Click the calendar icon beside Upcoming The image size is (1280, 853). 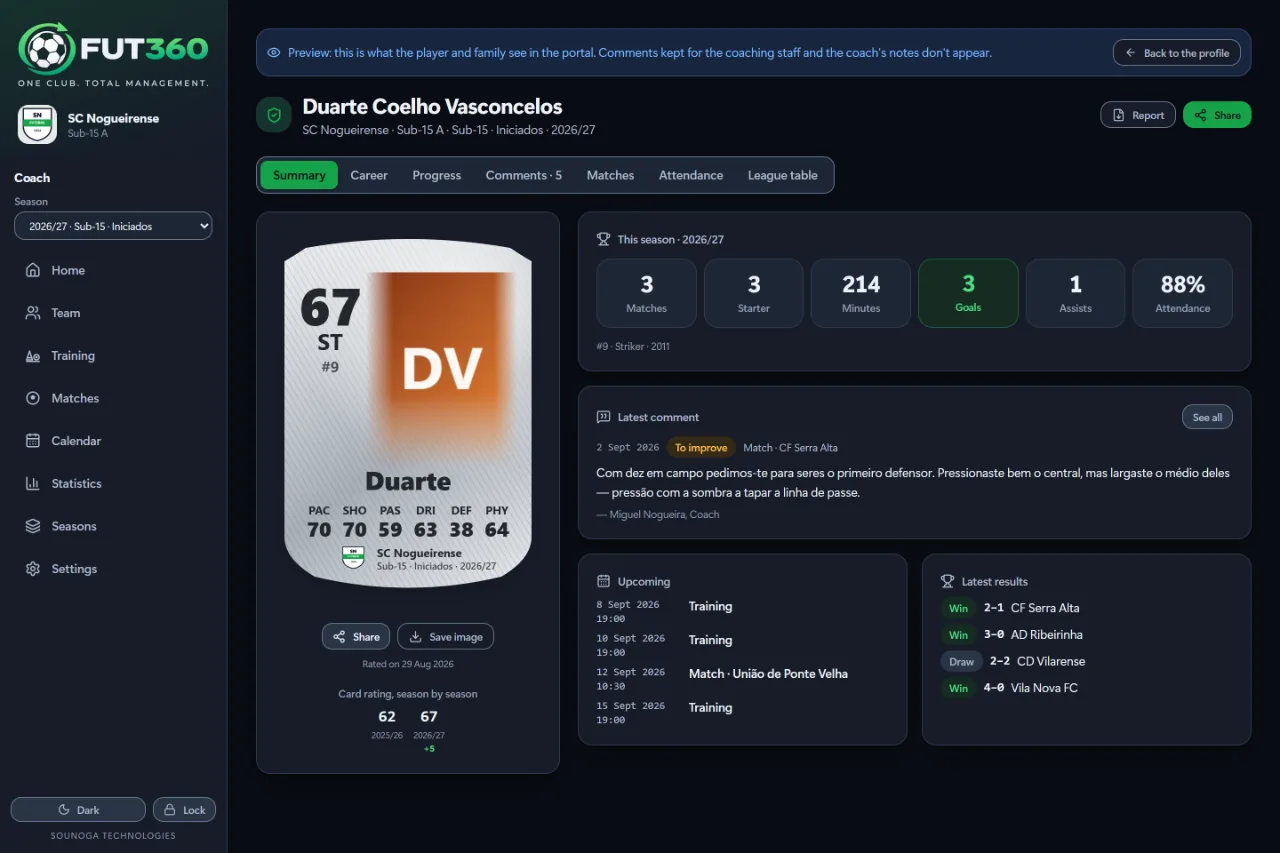603,581
